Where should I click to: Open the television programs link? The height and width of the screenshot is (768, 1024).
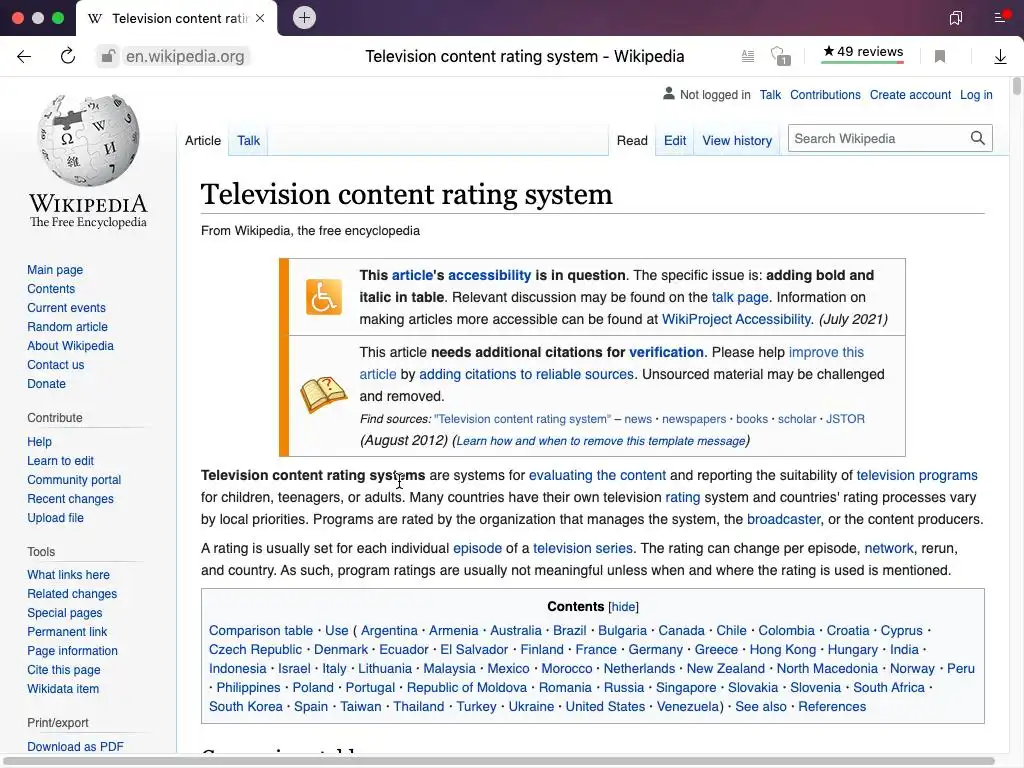coord(917,475)
